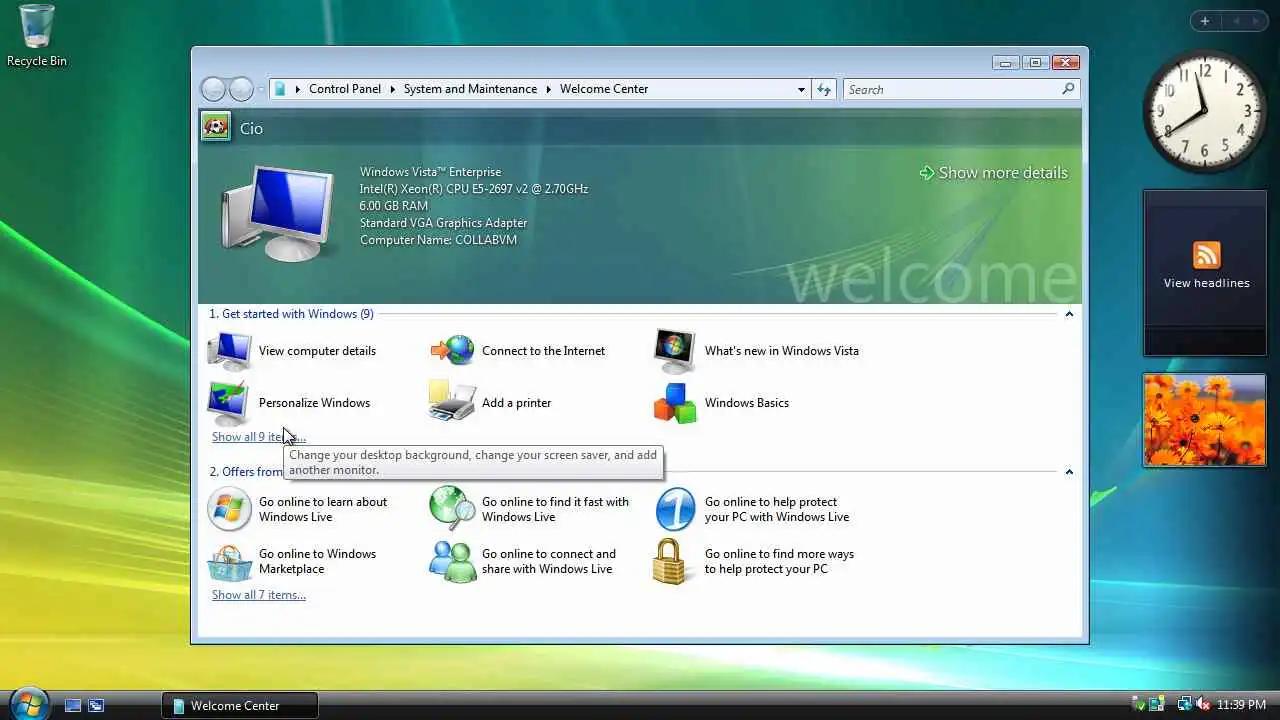Click the Windows Basics colored cubes icon
The height and width of the screenshot is (720, 1280).
click(x=675, y=403)
